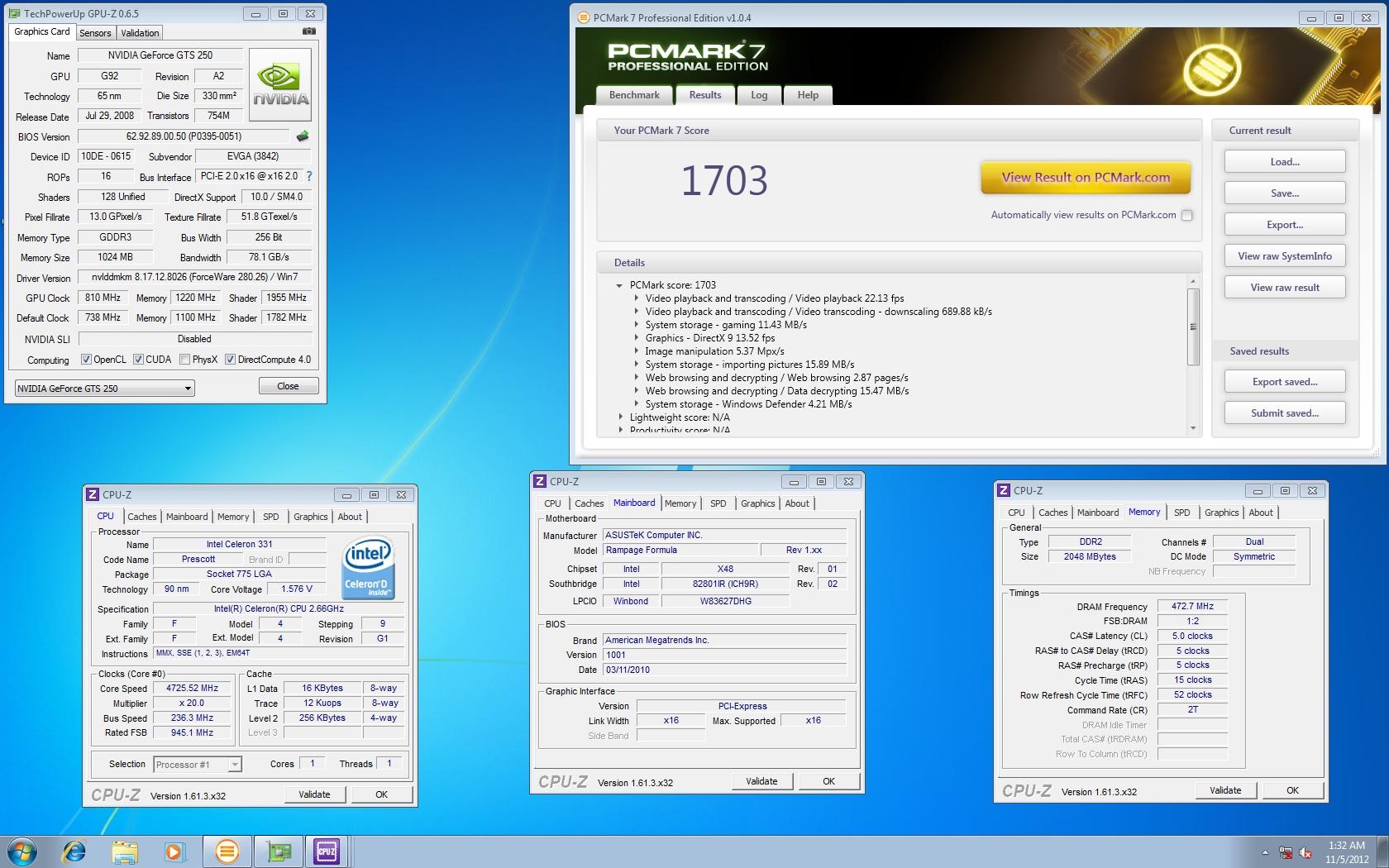Screen dimensions: 1389x868
Task: Enable automatically view results on PCMark.com
Action: [x=1187, y=215]
